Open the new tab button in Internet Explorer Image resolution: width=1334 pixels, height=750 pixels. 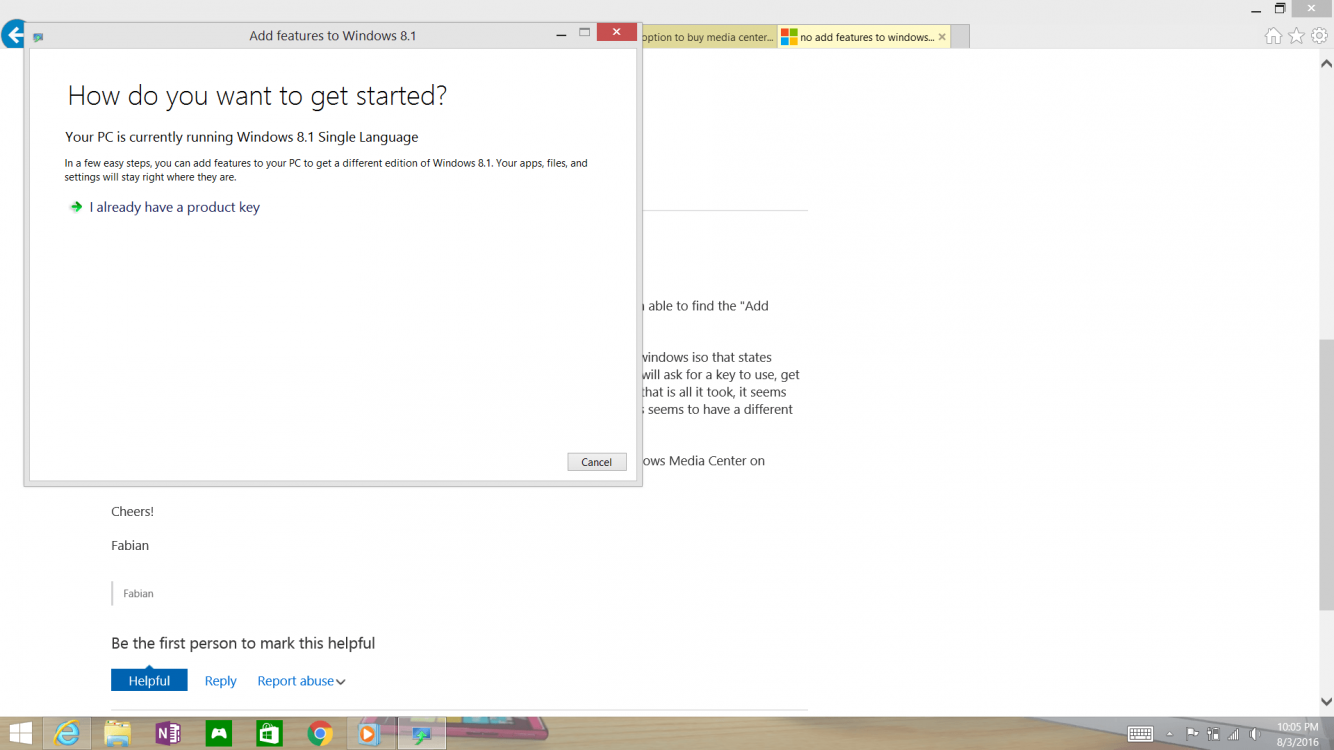960,38
